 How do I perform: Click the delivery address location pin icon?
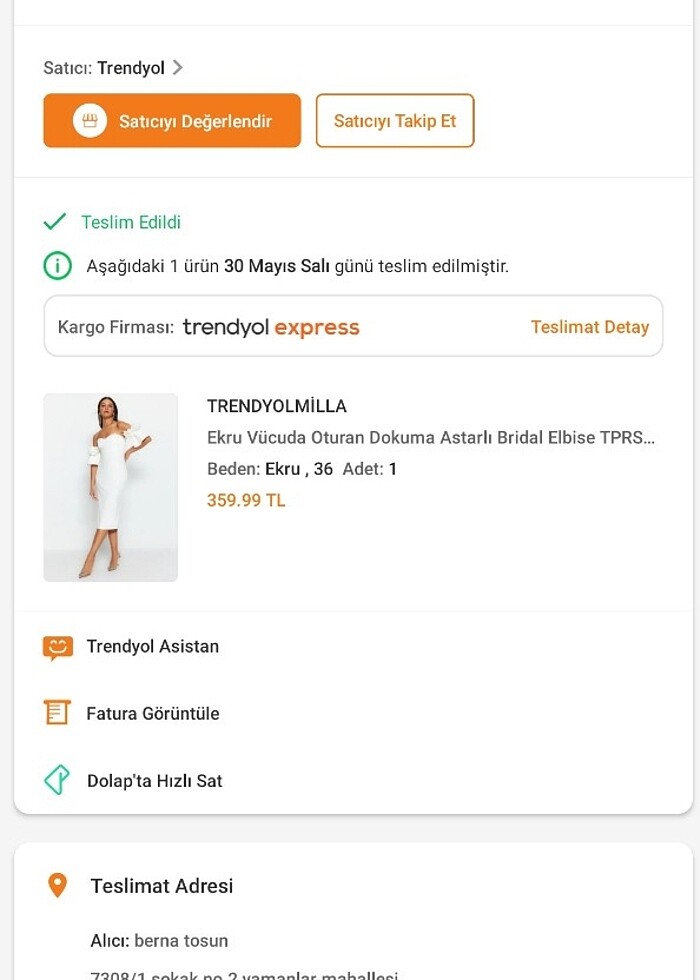(x=58, y=885)
